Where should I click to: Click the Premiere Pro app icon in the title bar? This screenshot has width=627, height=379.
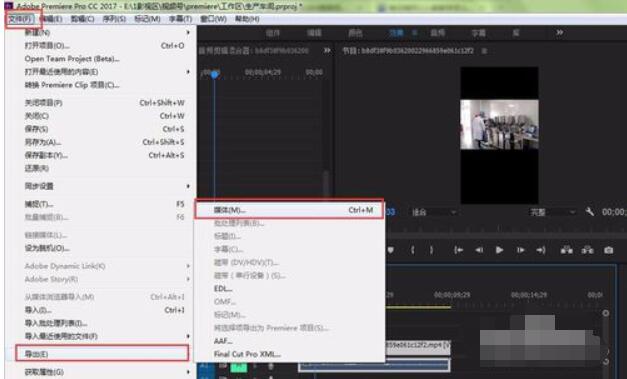pyautogui.click(x=8, y=6)
